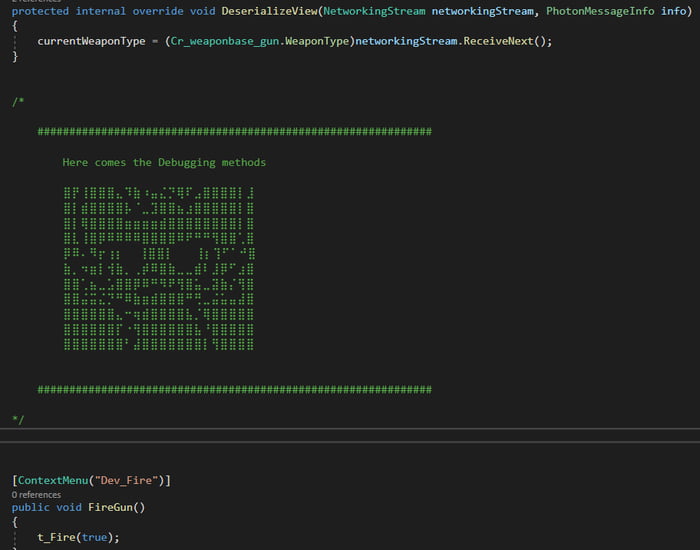Click the opening comment marker /*
The height and width of the screenshot is (550, 700).
tap(18, 101)
